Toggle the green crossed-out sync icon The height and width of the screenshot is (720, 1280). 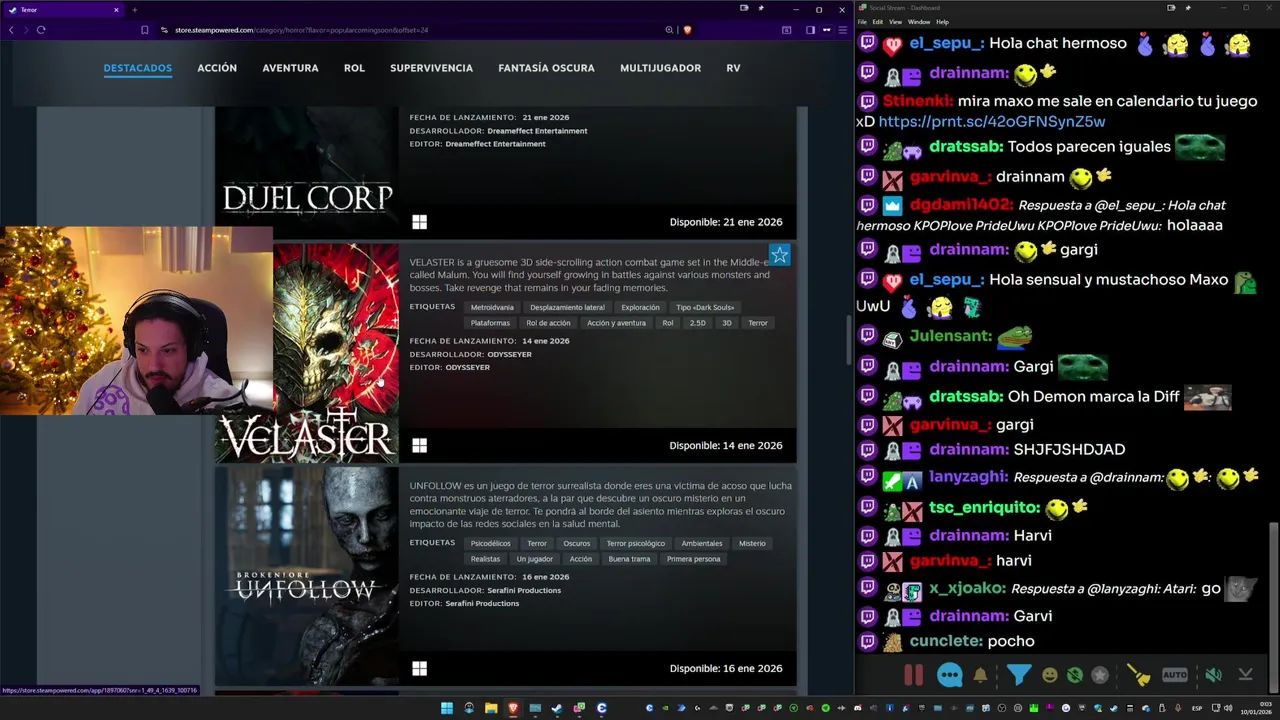(x=1074, y=675)
